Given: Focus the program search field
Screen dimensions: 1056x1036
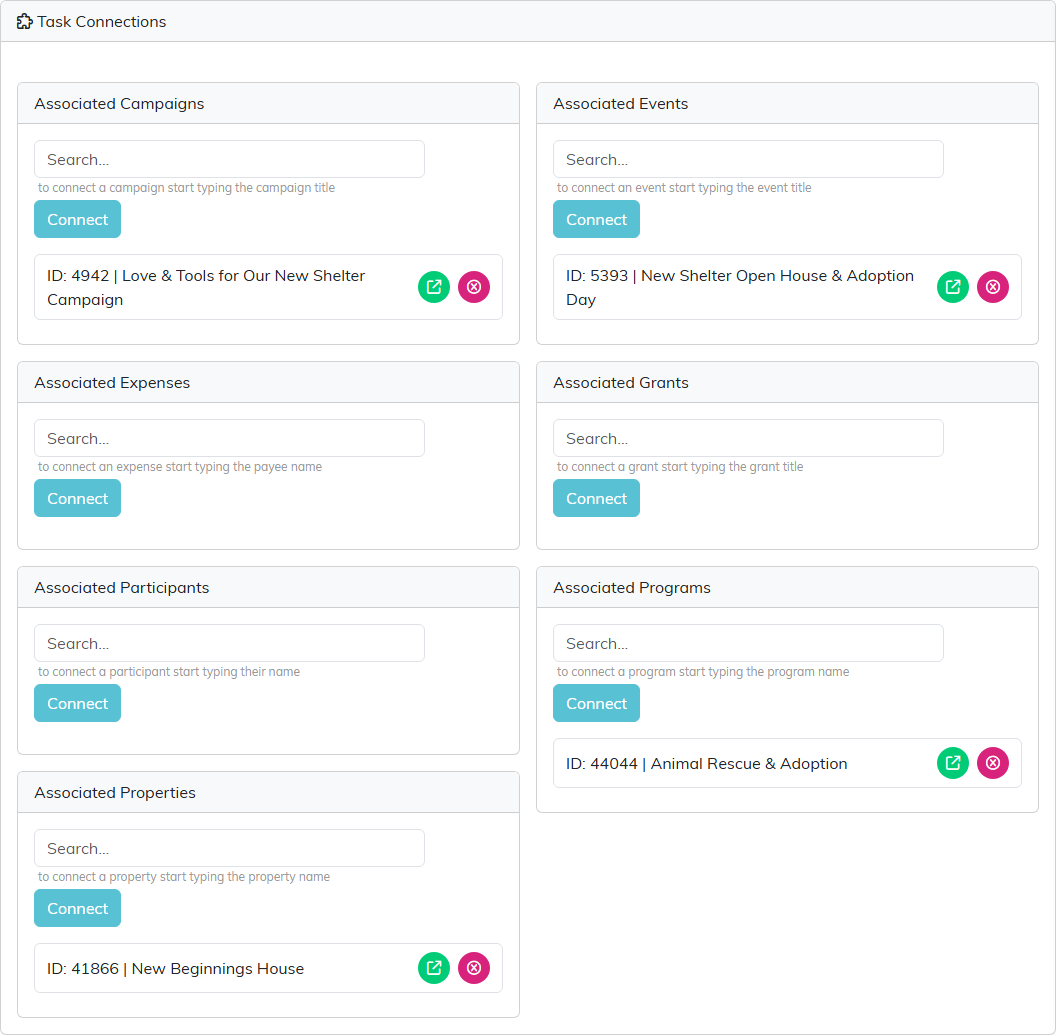Looking at the screenshot, I should pyautogui.click(x=748, y=643).
